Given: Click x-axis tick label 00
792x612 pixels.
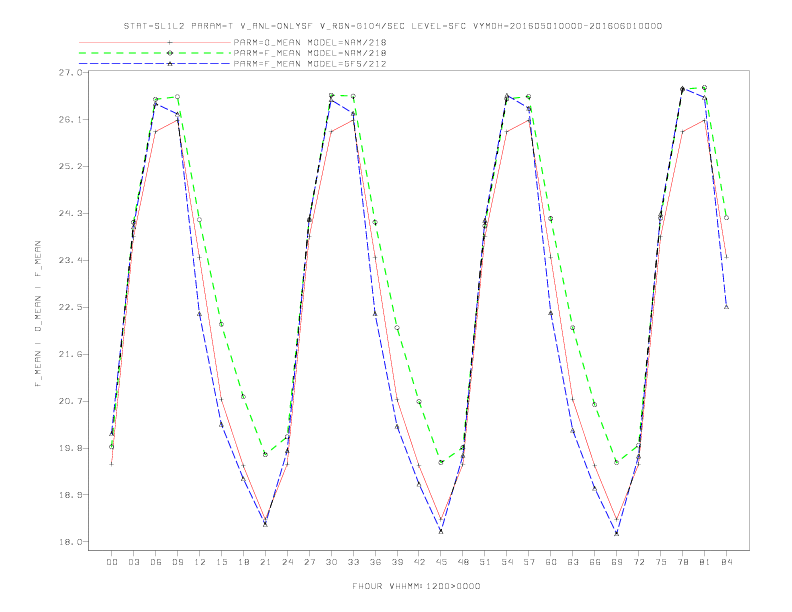Looking at the screenshot, I should pyautogui.click(x=112, y=562).
